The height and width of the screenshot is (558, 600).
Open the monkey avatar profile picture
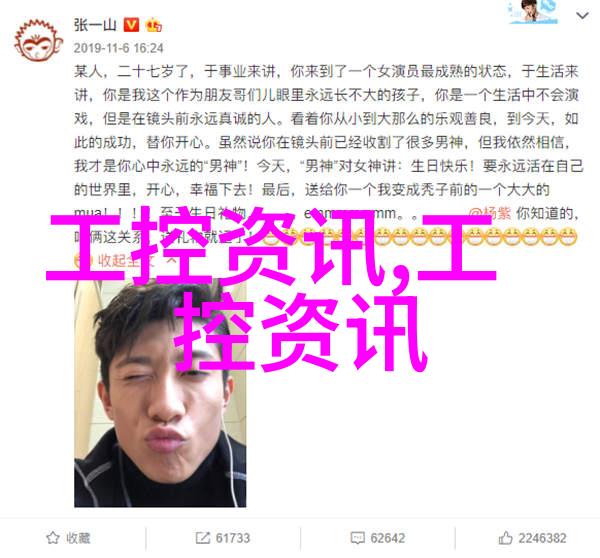[39, 41]
